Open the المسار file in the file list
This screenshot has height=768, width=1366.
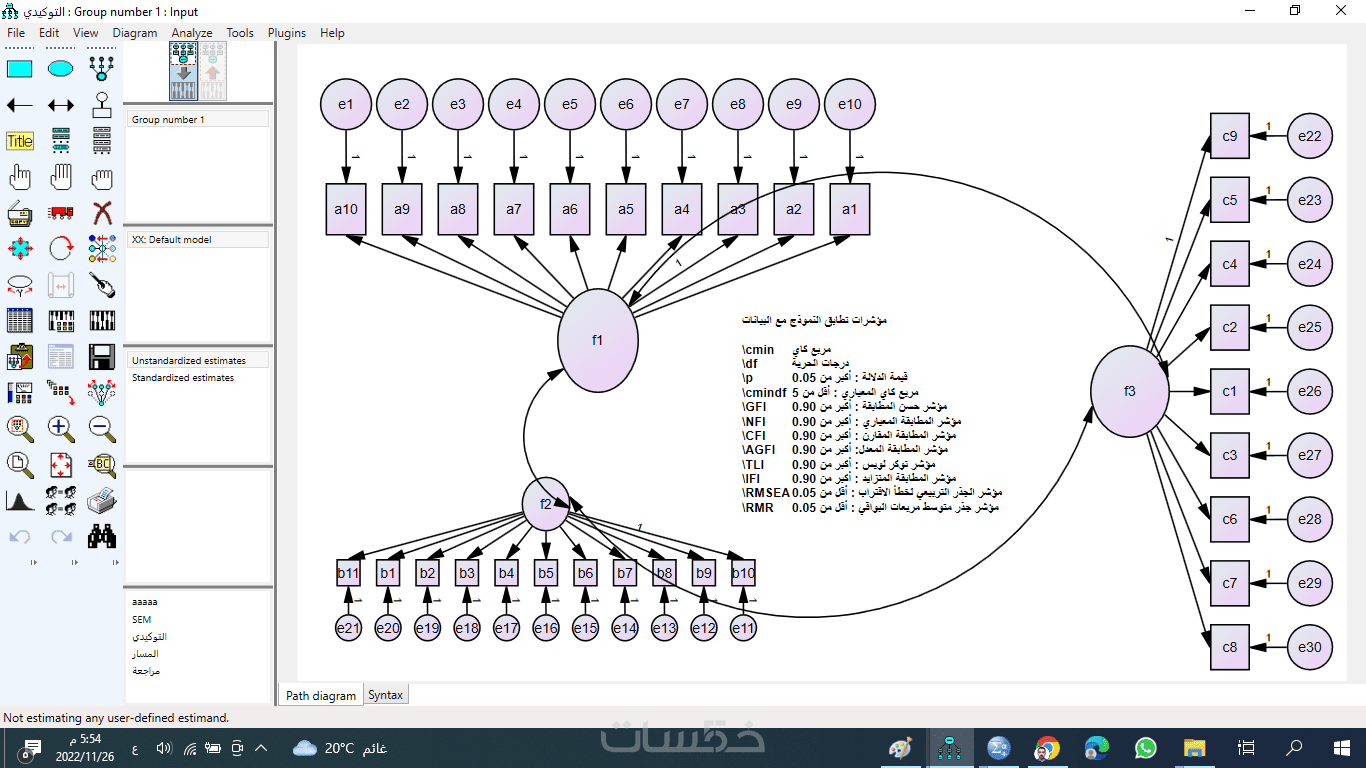coord(145,654)
